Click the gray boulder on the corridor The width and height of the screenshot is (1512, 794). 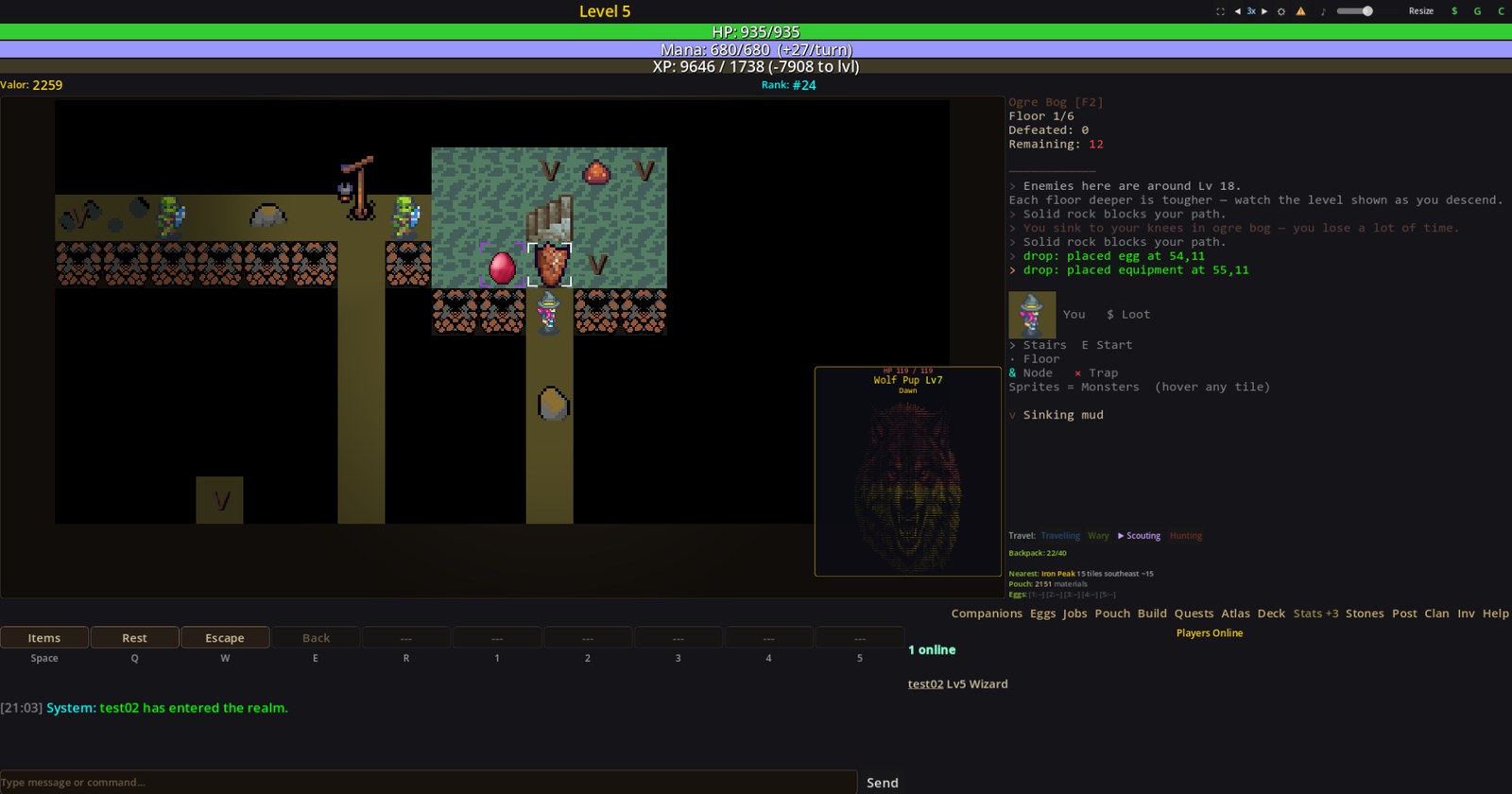click(268, 216)
